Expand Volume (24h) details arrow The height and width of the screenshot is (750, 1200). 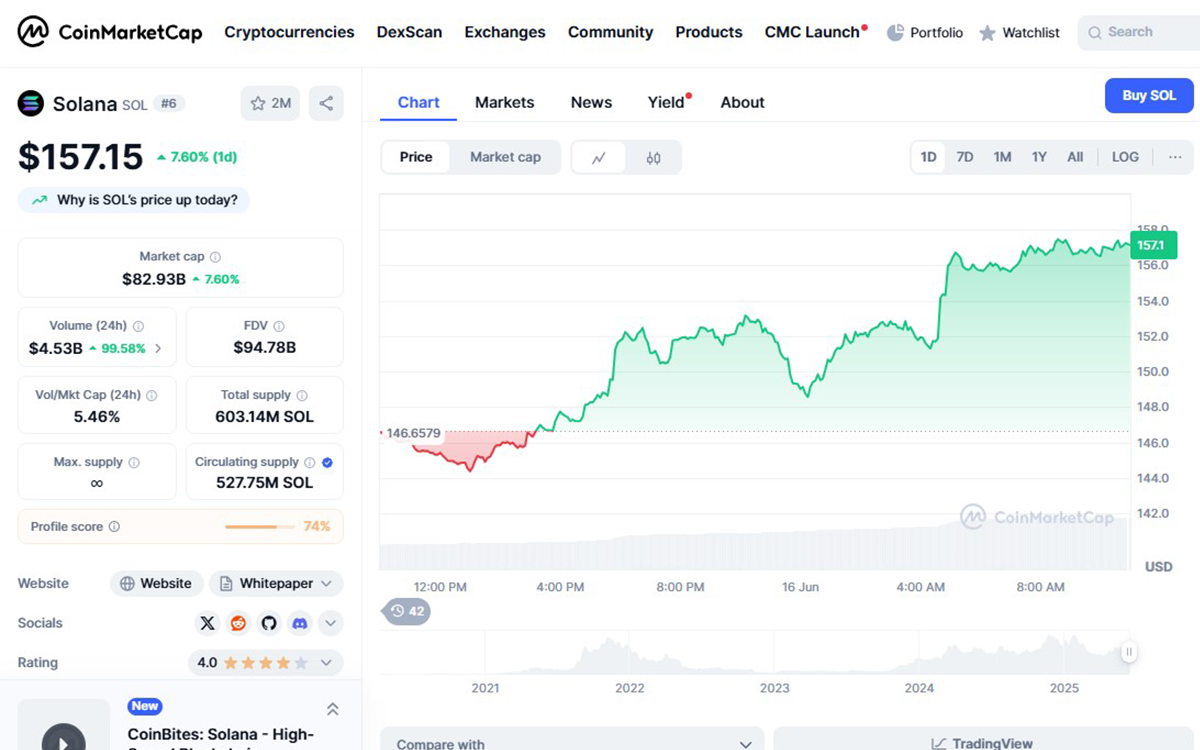click(158, 349)
